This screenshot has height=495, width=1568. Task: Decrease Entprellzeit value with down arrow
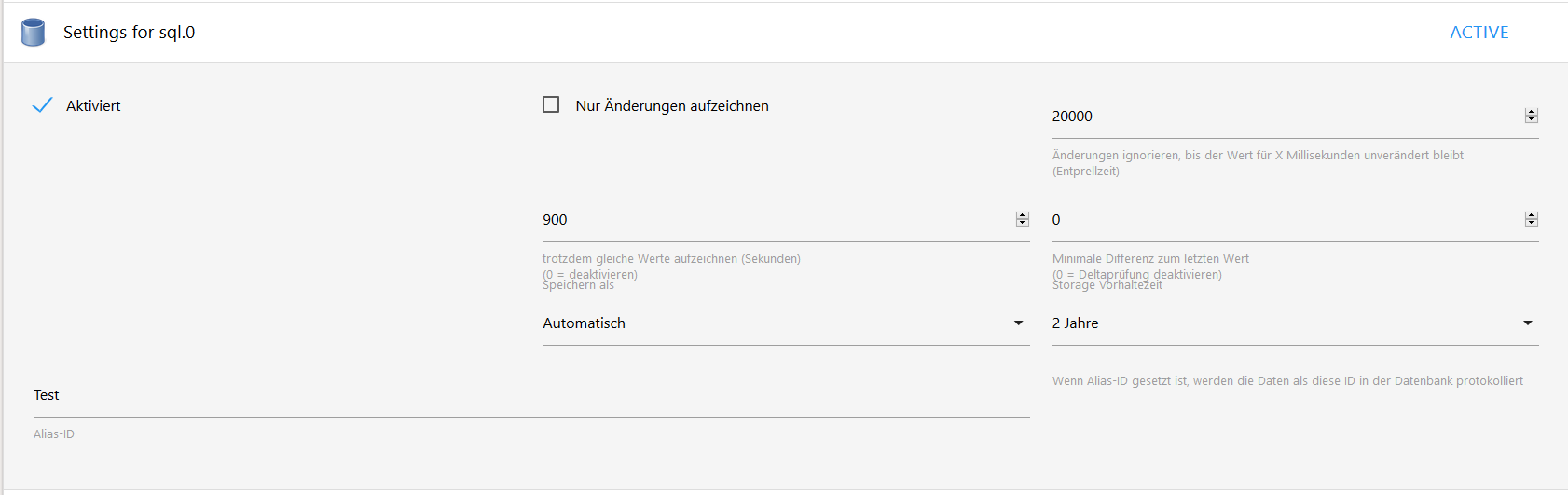coord(1531,119)
